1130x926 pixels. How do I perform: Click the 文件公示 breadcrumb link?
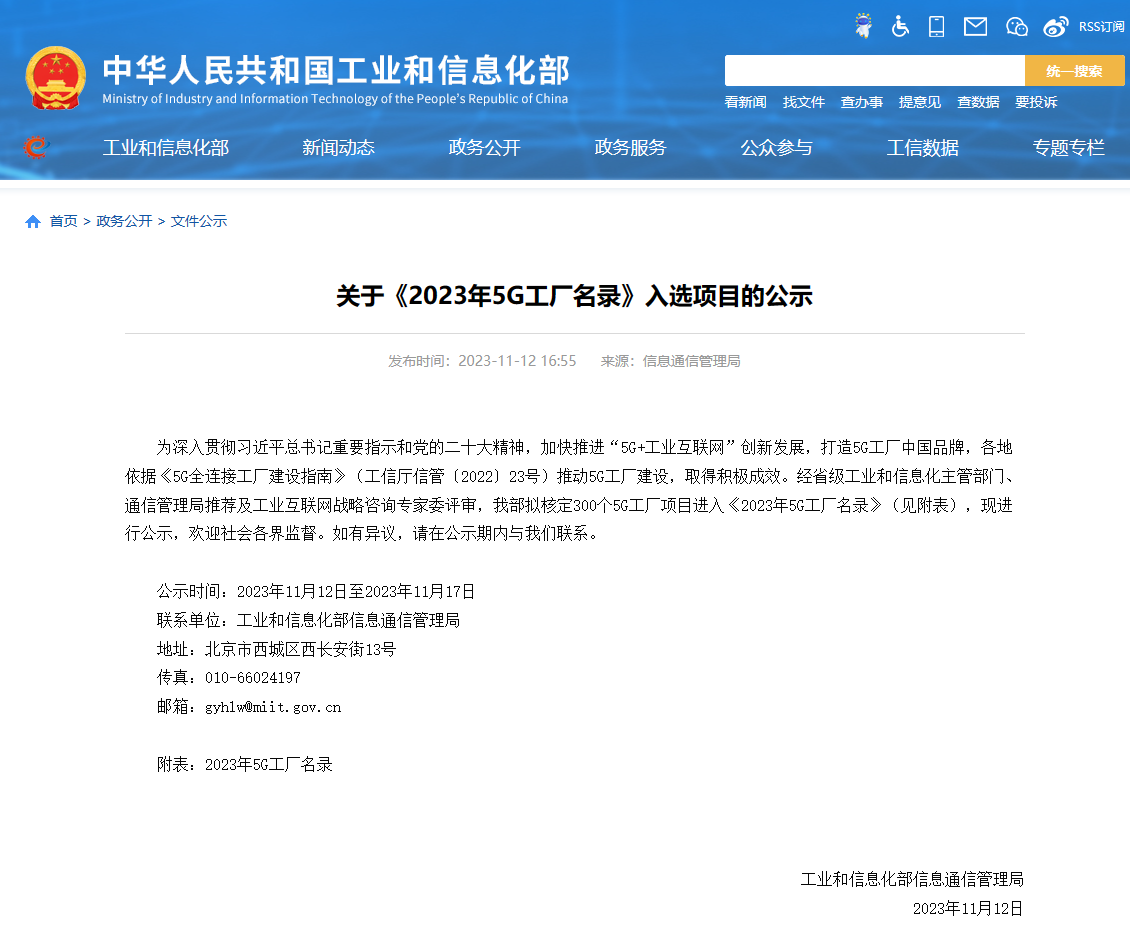199,221
